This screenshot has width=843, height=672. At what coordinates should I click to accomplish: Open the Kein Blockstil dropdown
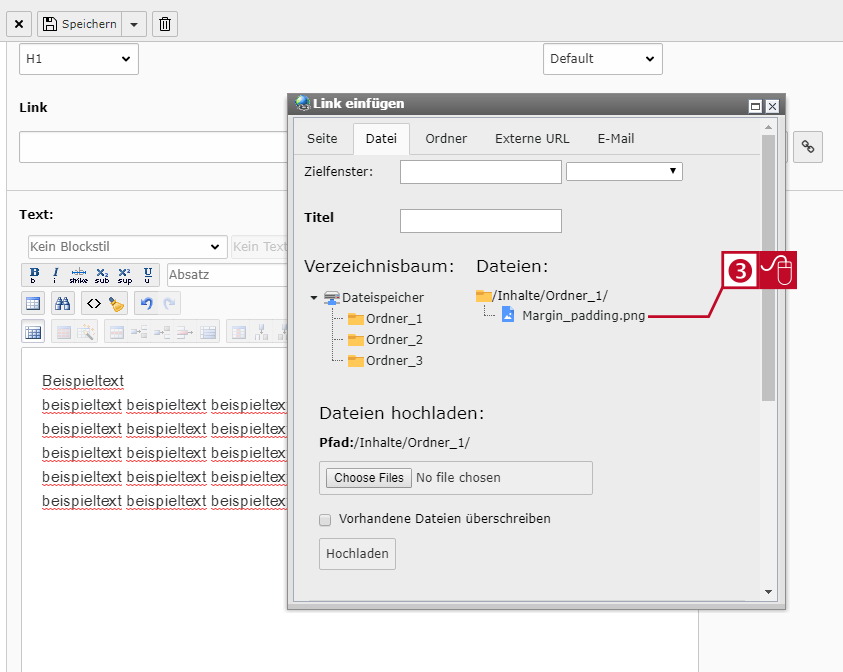point(127,247)
